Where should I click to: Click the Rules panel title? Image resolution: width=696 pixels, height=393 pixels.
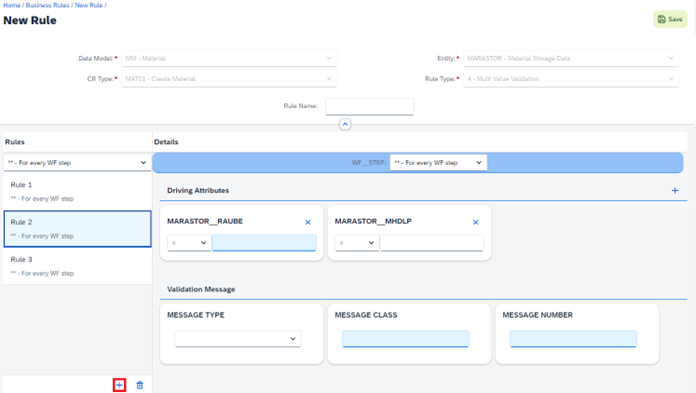pyautogui.click(x=15, y=142)
